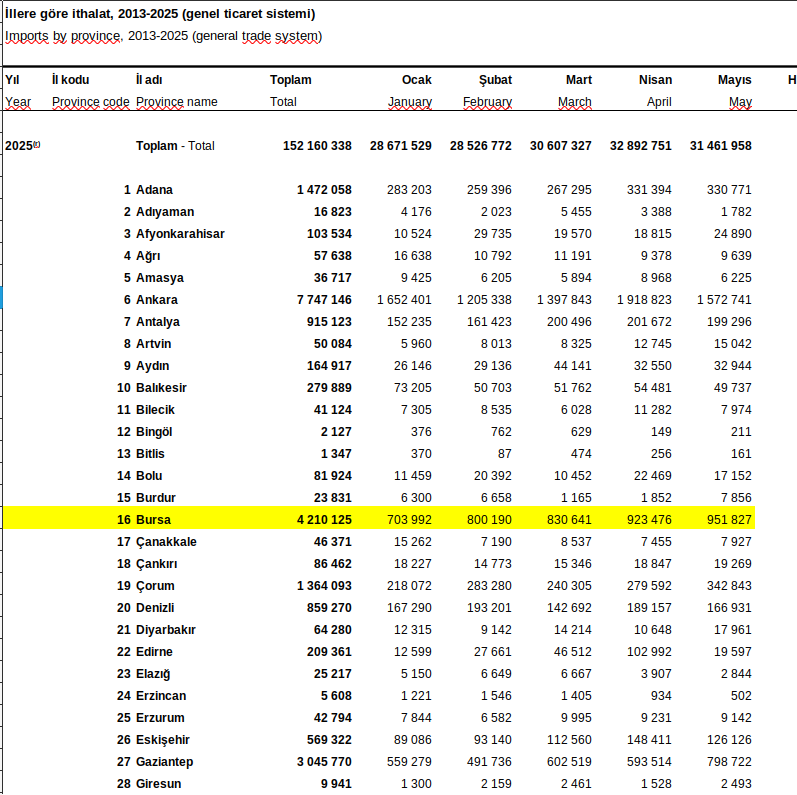The width and height of the screenshot is (797, 795).
Task: Click the "Afyonkarahisar" province name
Action: [x=180, y=234]
